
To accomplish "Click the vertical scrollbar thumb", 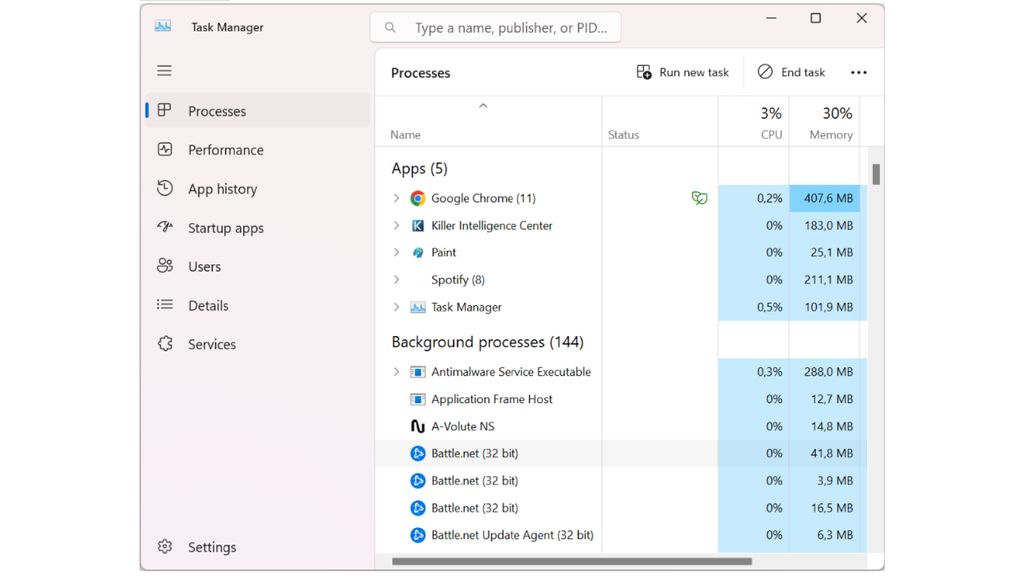I will coord(876,174).
